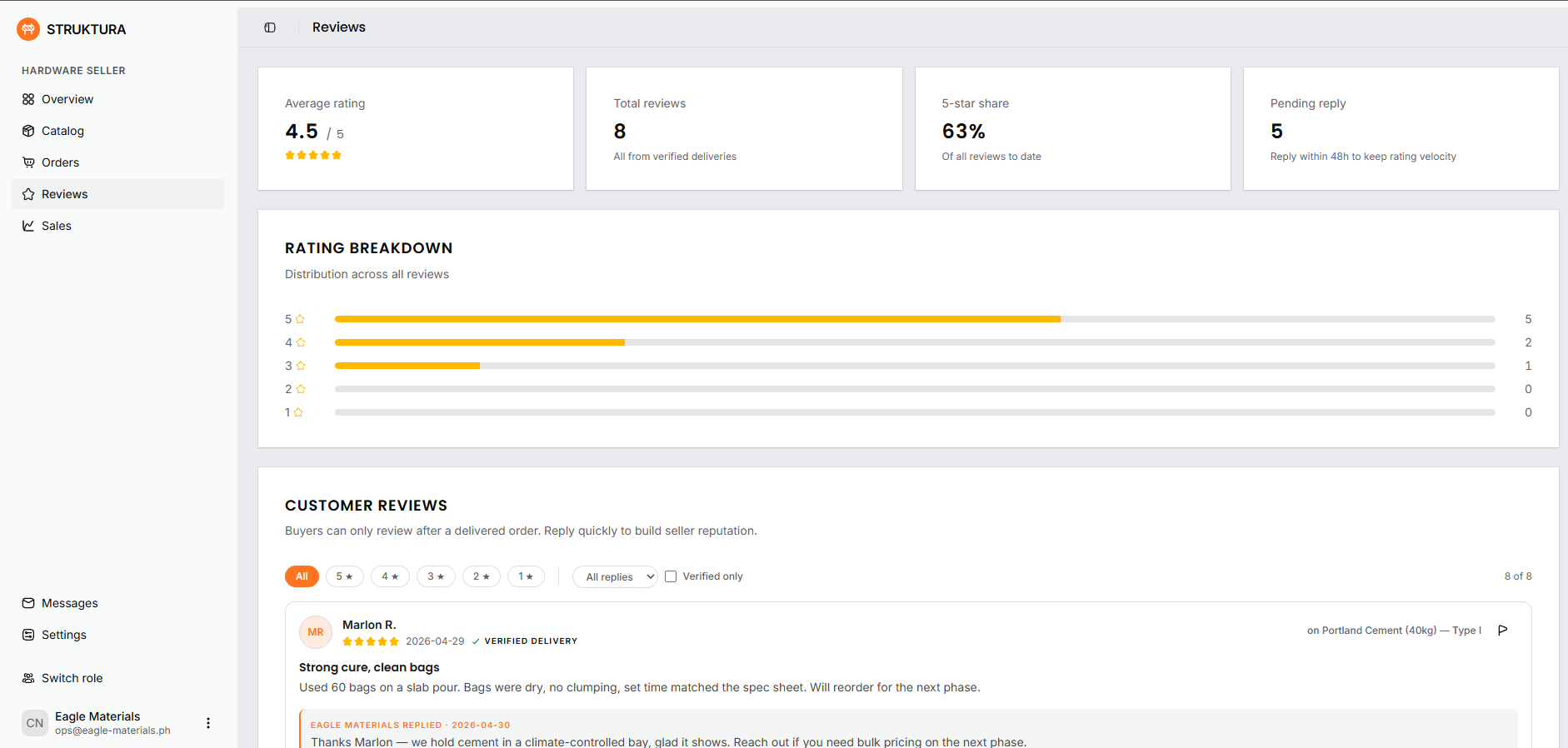
Task: Click star icon beside 5 in breakdown
Action: (x=300, y=319)
